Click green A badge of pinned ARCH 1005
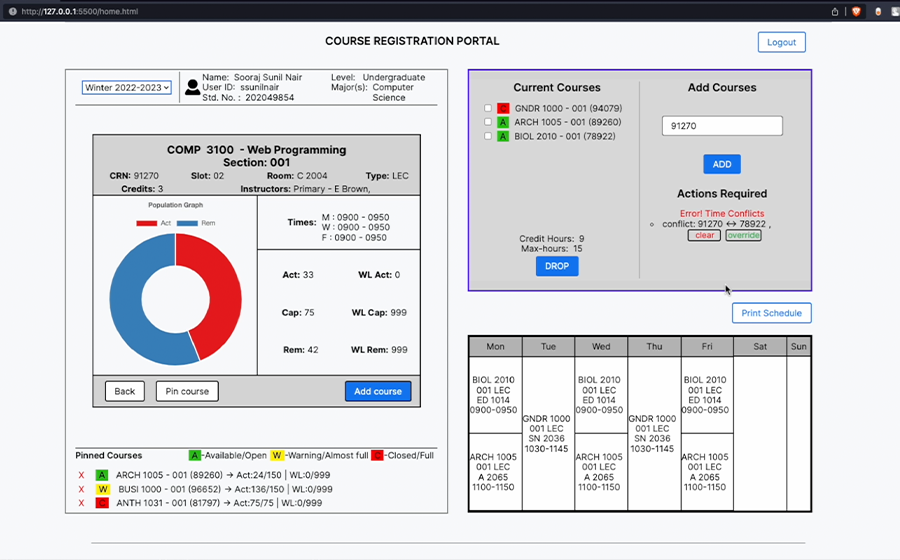The image size is (900, 560). [x=102, y=475]
